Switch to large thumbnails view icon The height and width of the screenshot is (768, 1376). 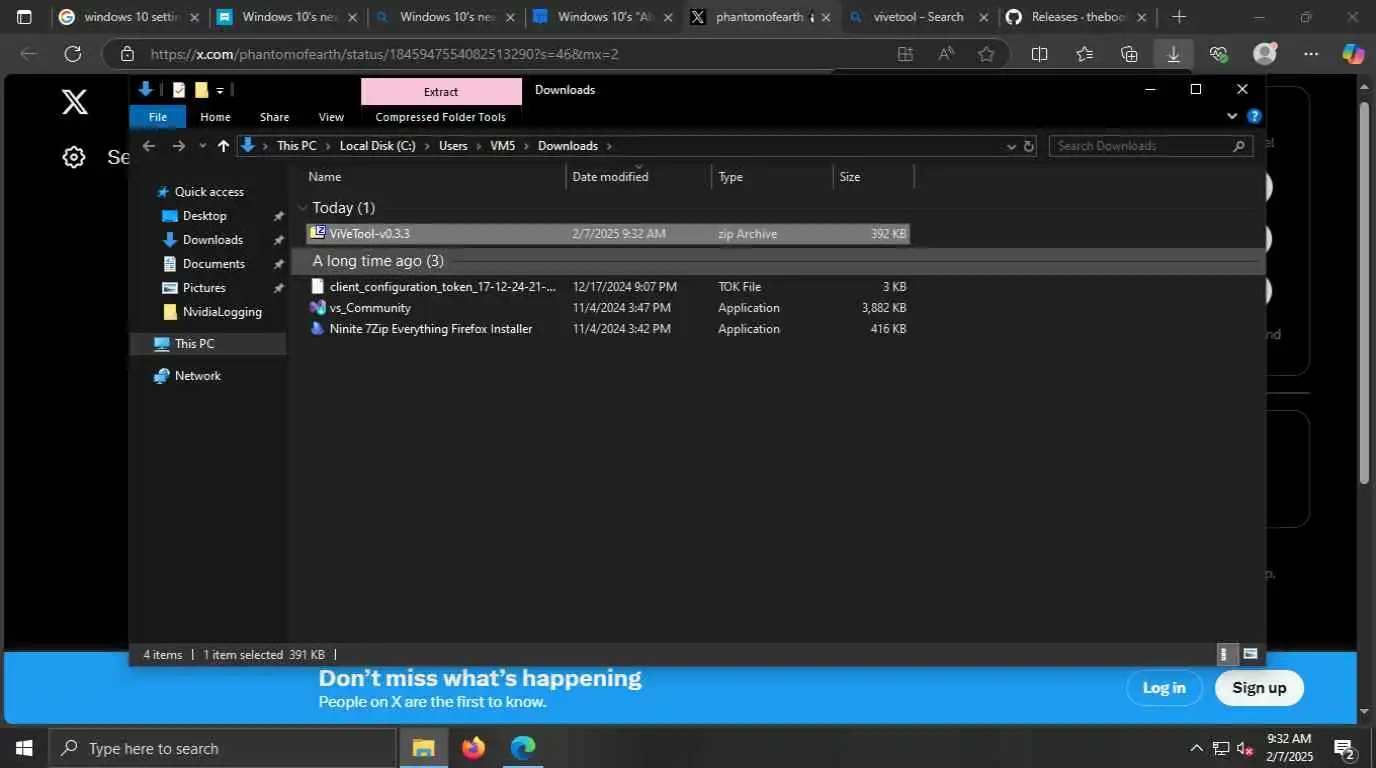click(x=1250, y=655)
